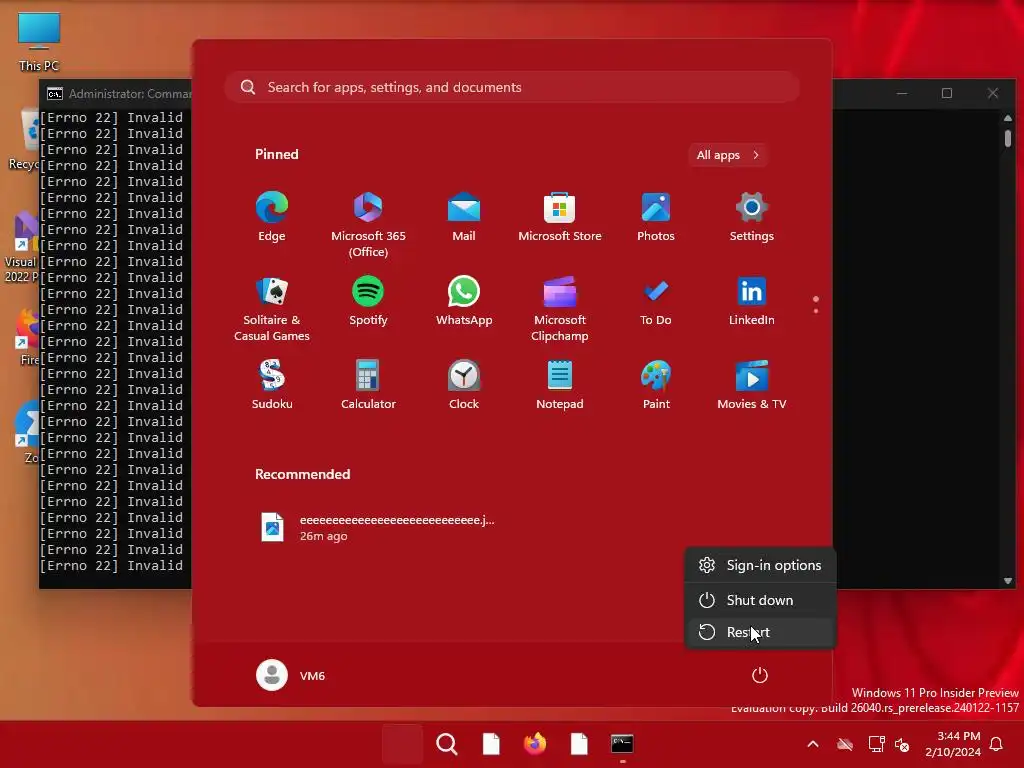Open the To Do app
The image size is (1024, 768).
656,301
